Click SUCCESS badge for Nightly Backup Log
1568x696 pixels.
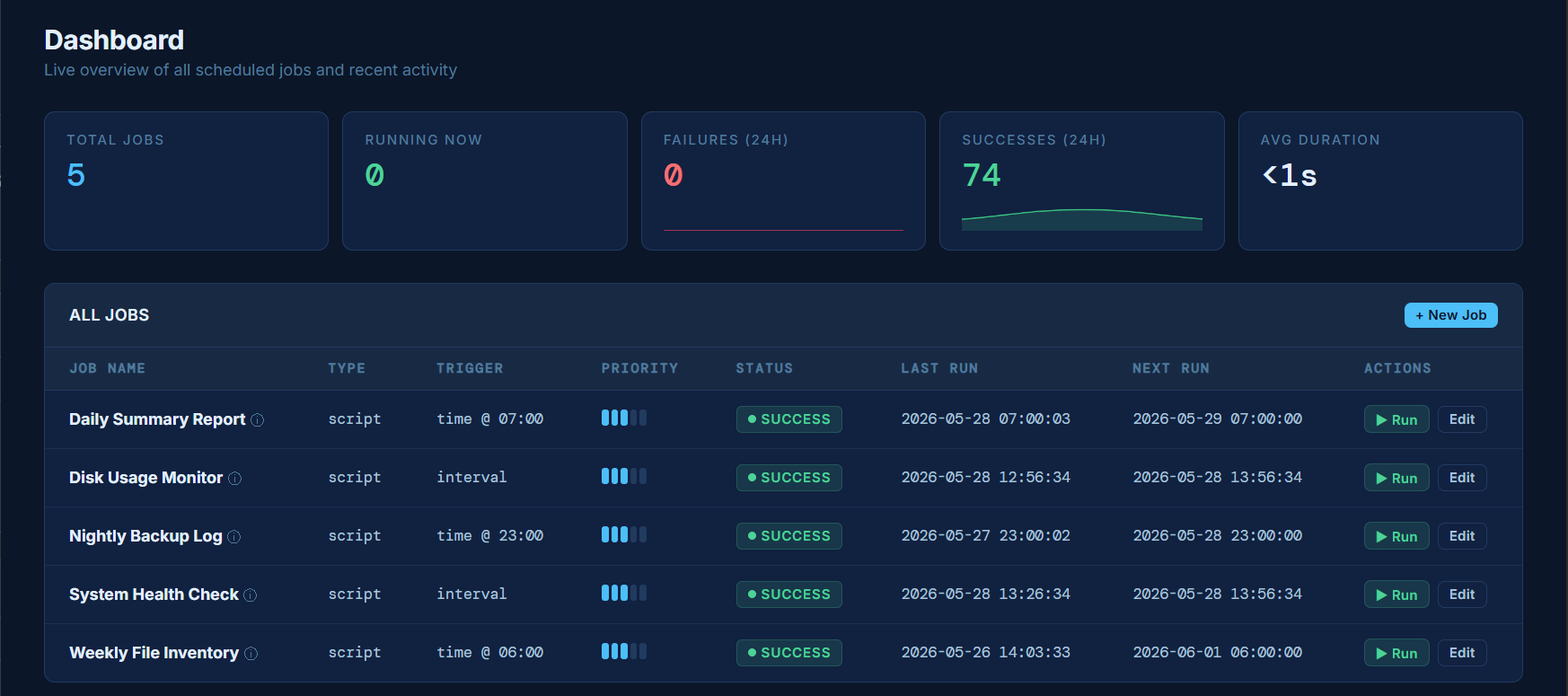(x=788, y=536)
